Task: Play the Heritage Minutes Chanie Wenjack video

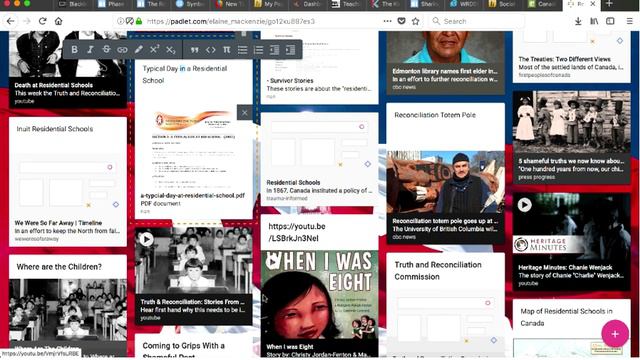Action: pyautogui.click(x=524, y=205)
